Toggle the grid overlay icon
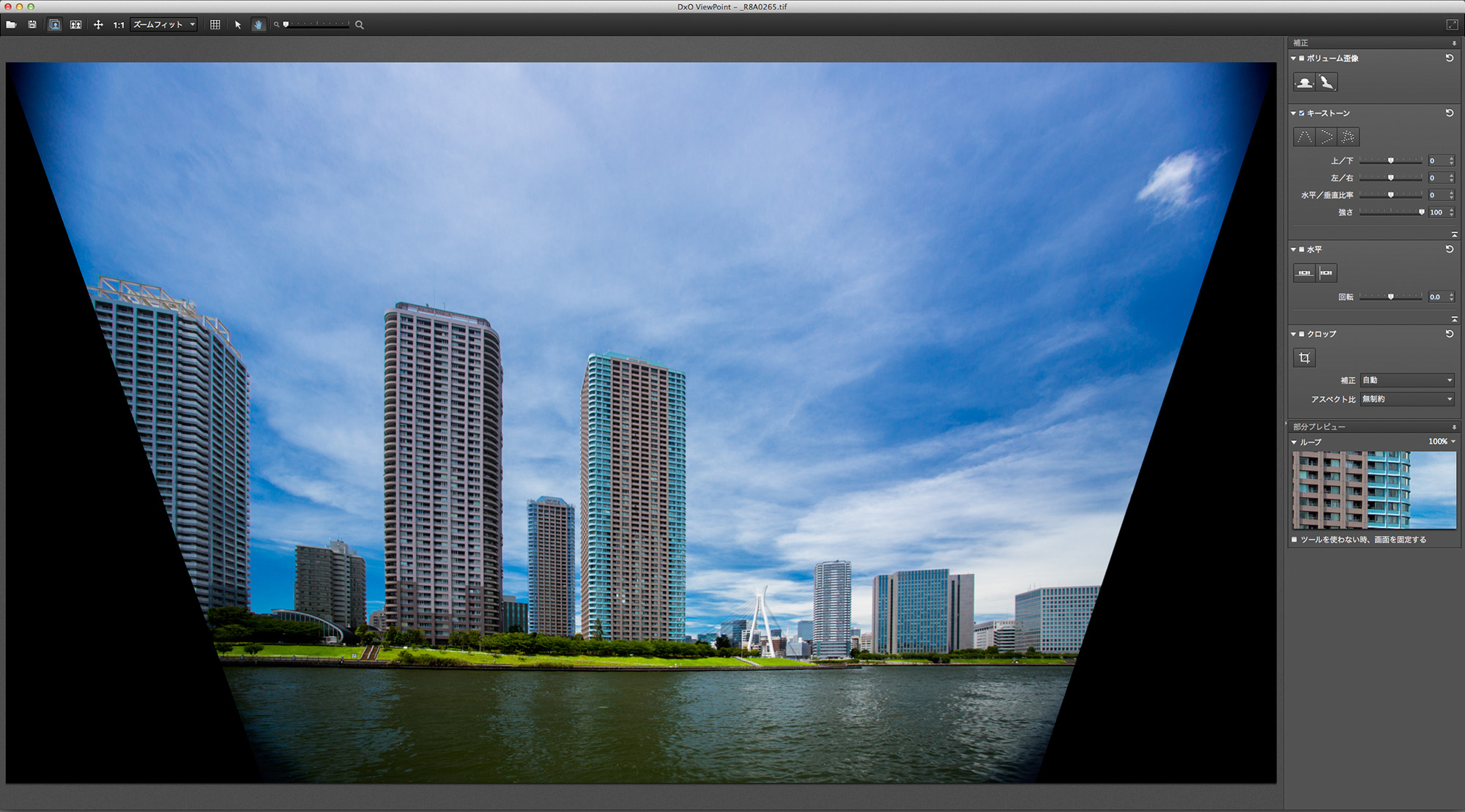 tap(215, 24)
